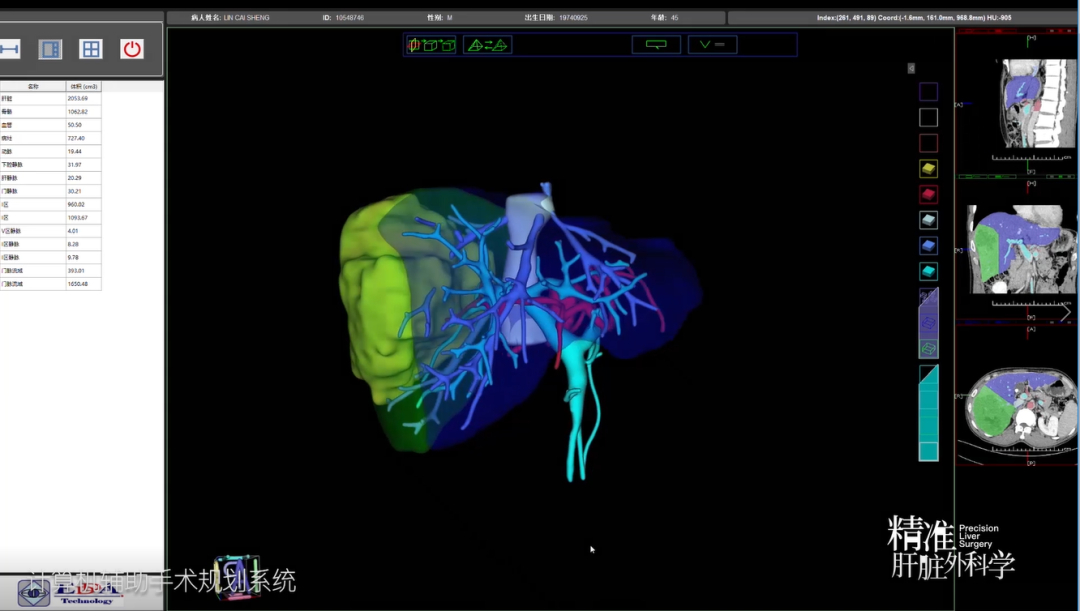The height and width of the screenshot is (611, 1080).
Task: Toggle the red structure visibility box
Action: [928, 195]
